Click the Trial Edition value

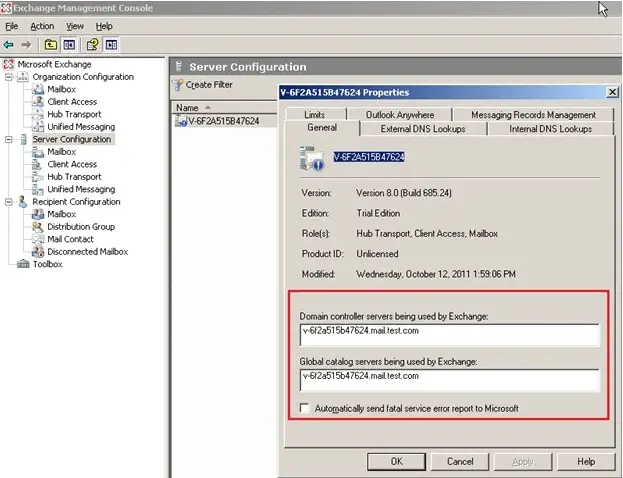click(378, 213)
